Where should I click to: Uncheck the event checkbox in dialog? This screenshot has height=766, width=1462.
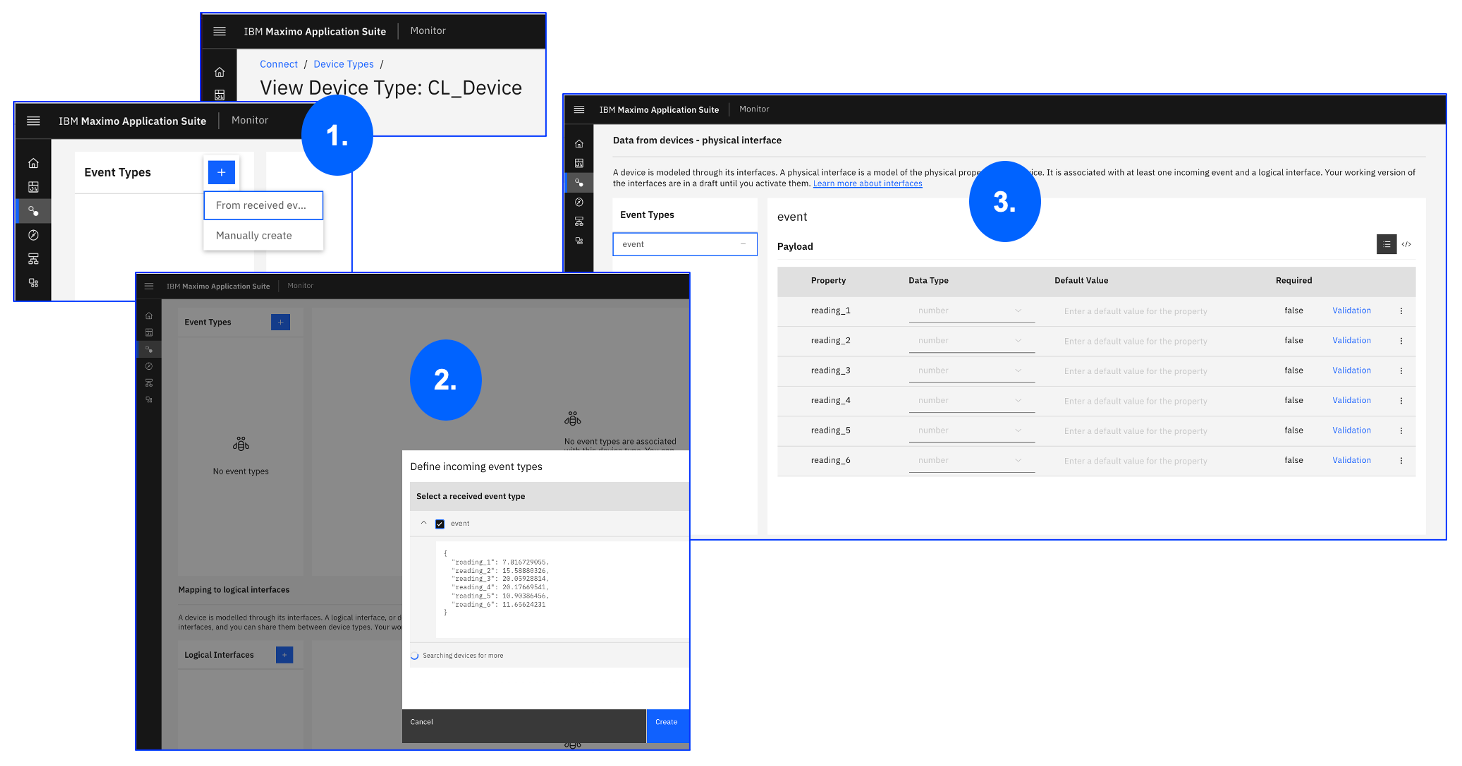tap(440, 524)
